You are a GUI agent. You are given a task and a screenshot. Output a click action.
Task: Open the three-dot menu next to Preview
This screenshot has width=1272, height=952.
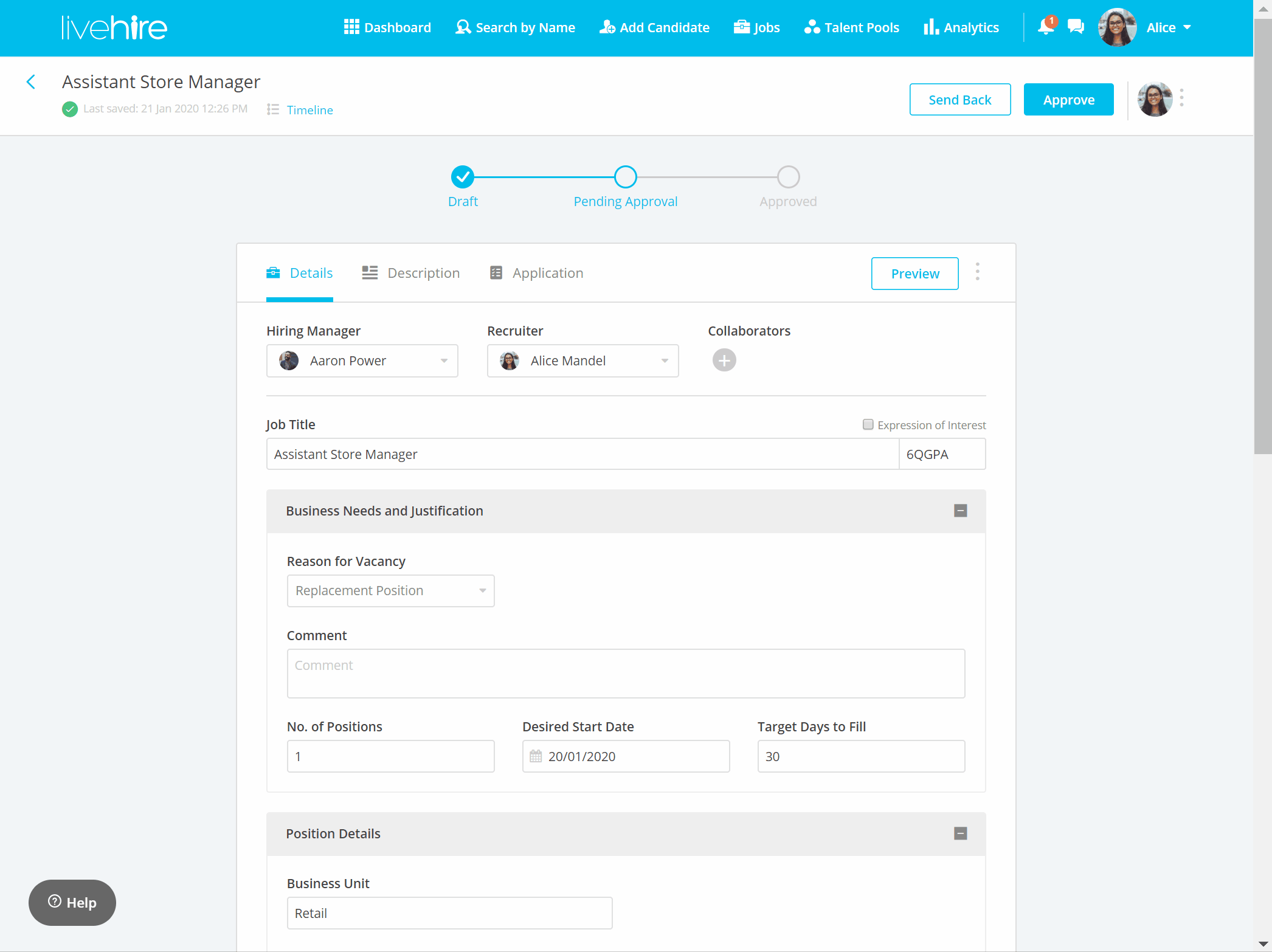tap(978, 272)
